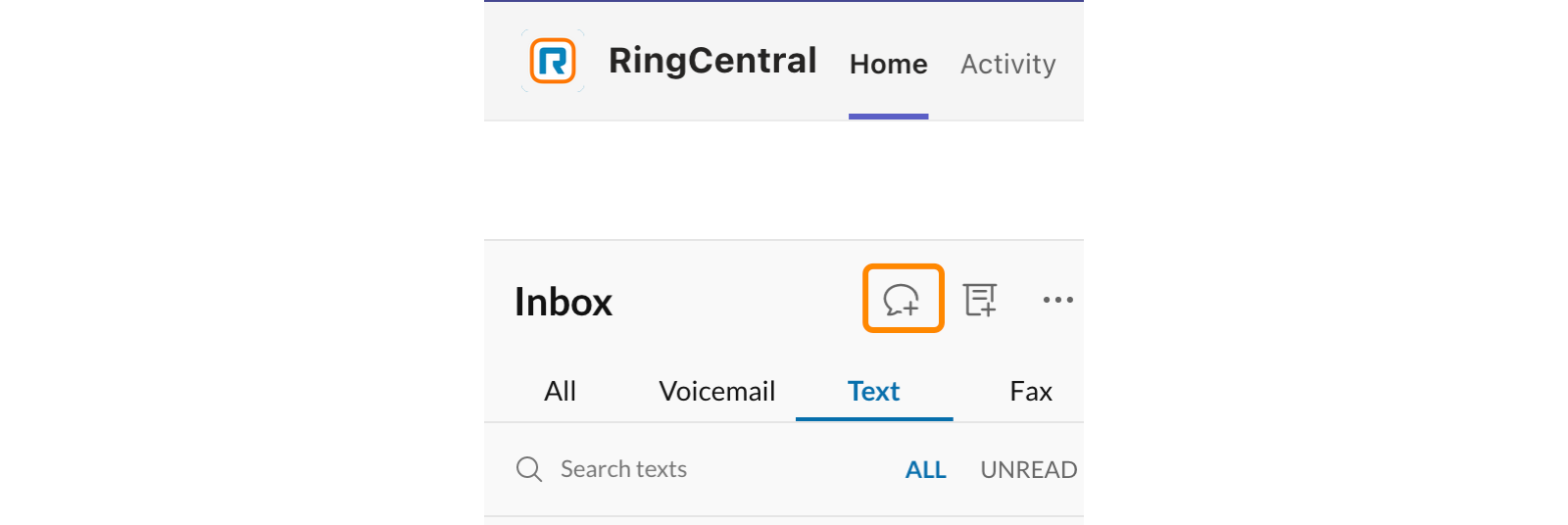The width and height of the screenshot is (1568, 525).
Task: Click the RingCentral app logo
Action: (553, 61)
